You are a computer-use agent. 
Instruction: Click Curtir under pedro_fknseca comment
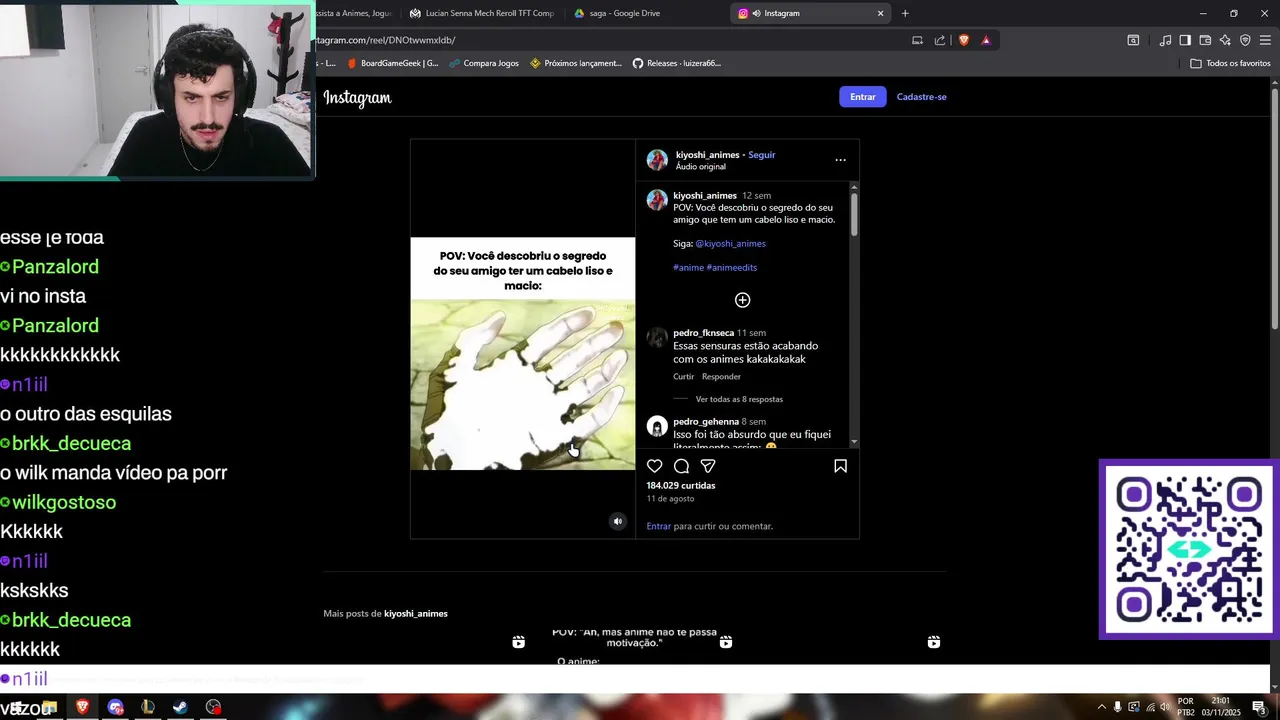(x=683, y=377)
